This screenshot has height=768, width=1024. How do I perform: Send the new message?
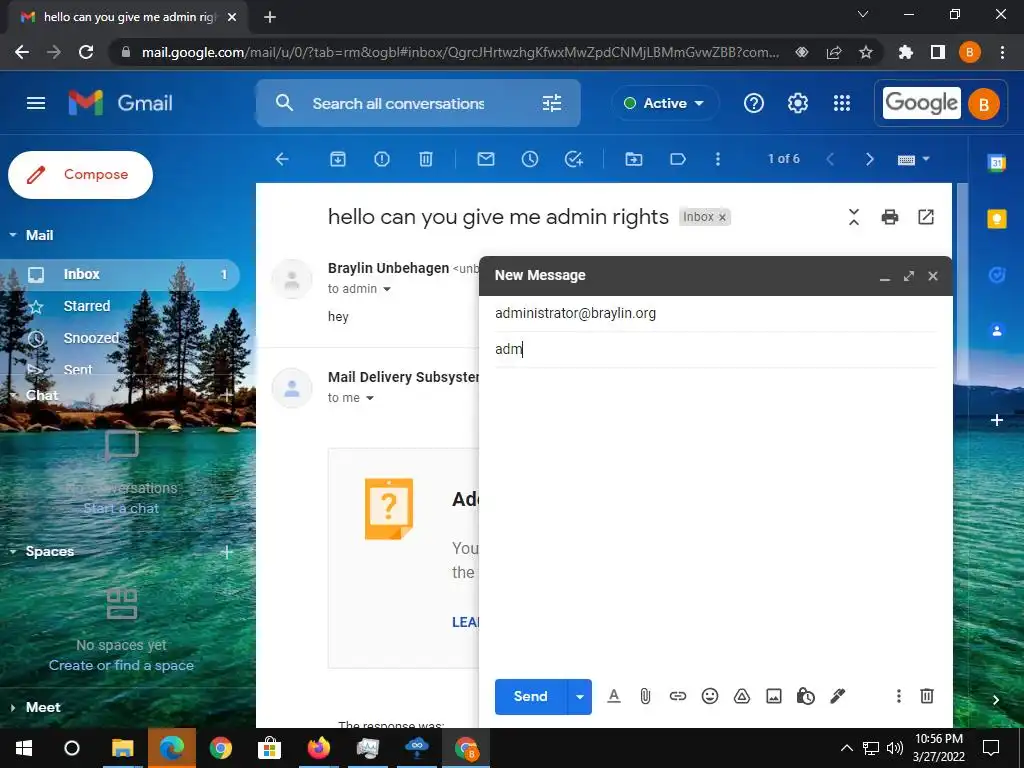point(530,696)
